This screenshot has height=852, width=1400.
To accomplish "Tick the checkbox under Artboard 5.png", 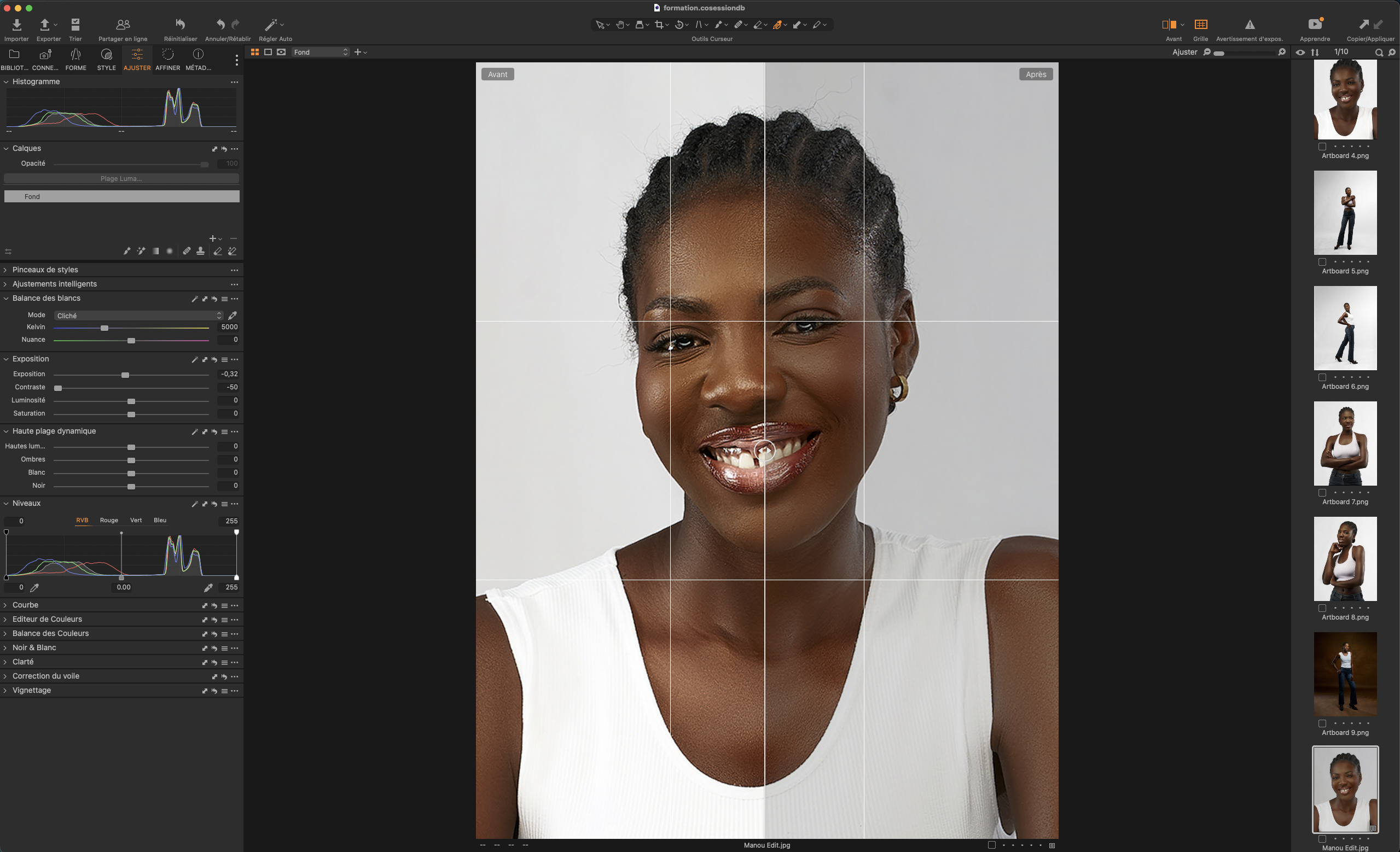I will coord(1322,262).
